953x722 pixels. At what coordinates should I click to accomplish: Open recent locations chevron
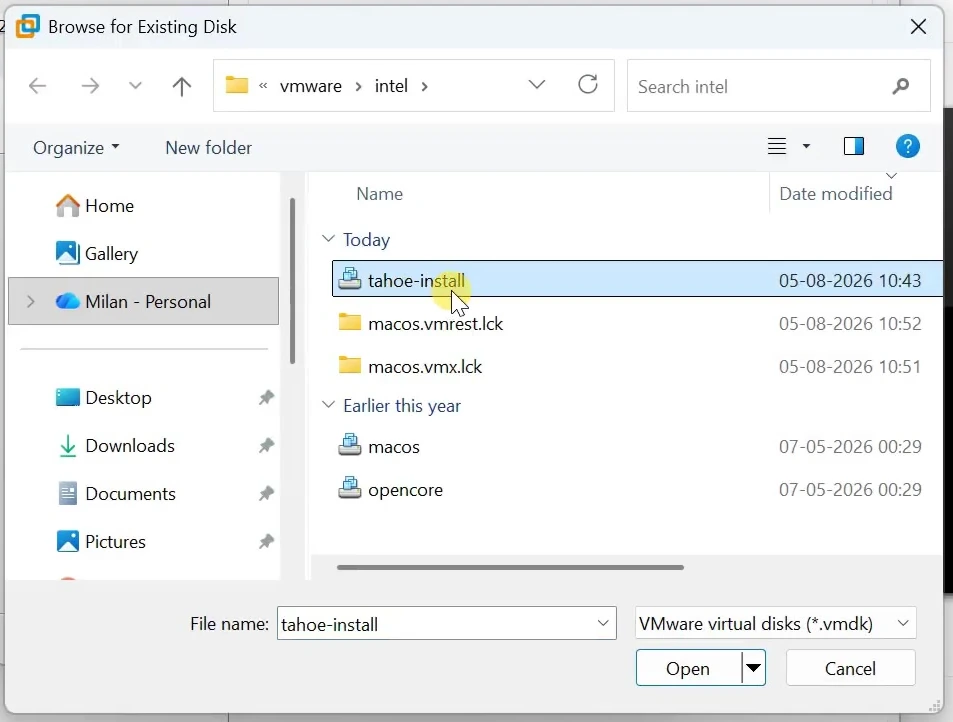135,86
